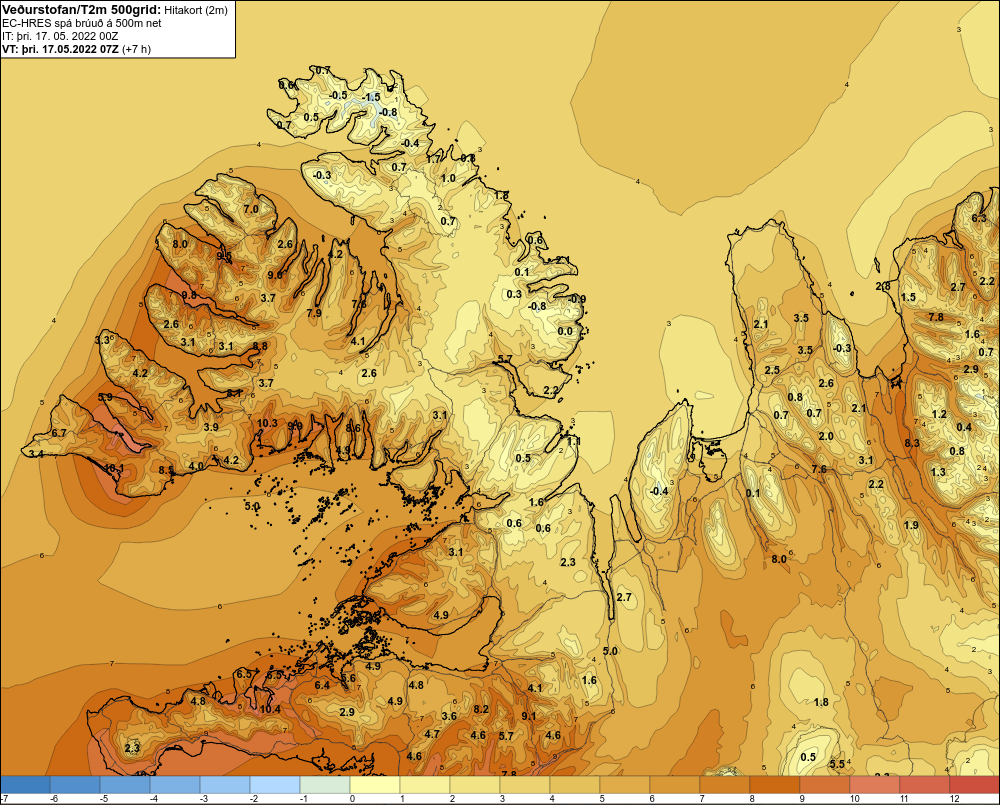1000x805 pixels.
Task: Click the '1.3' temperature value
Action: (938, 472)
